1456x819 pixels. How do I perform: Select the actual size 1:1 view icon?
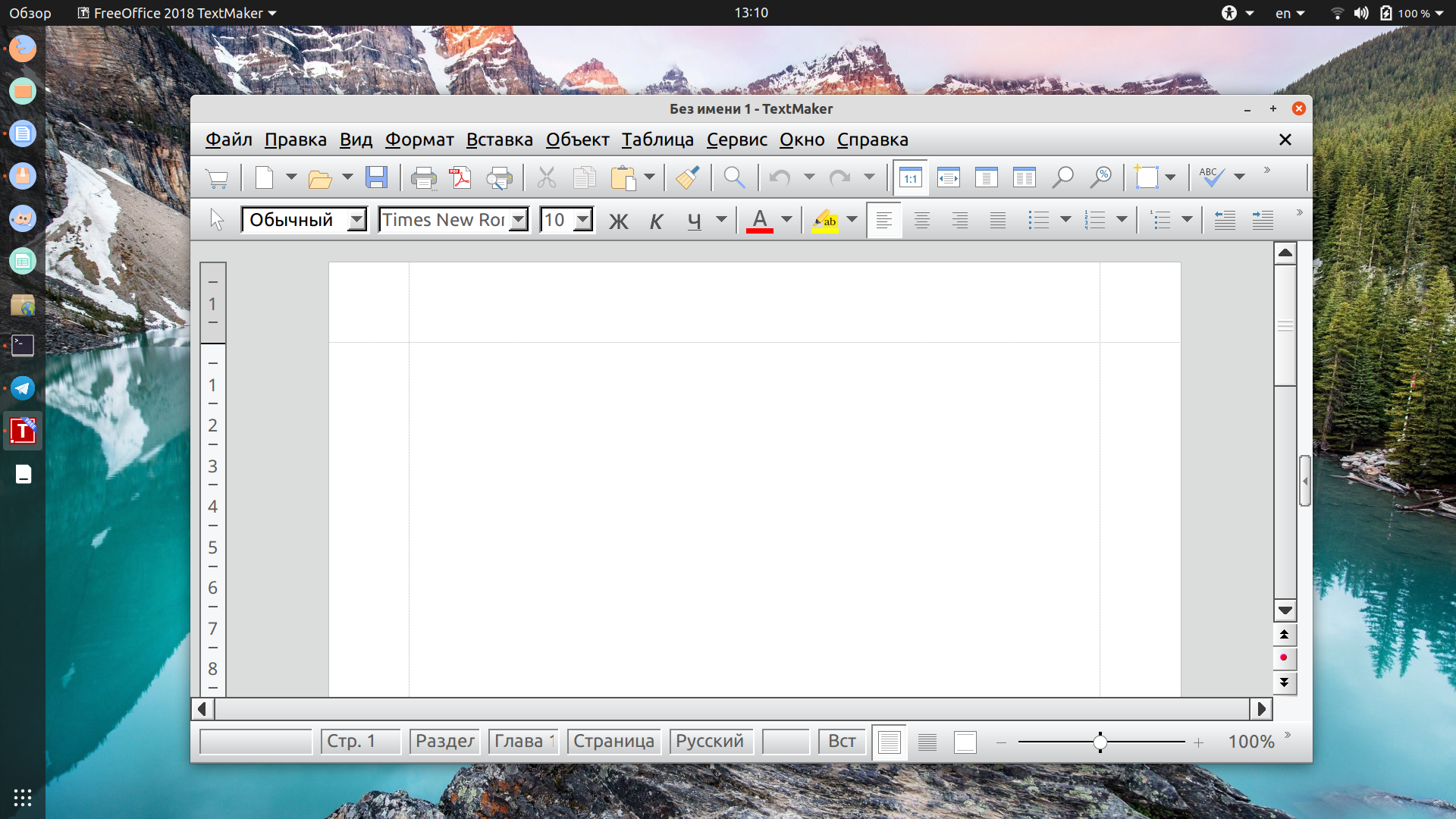(x=910, y=177)
